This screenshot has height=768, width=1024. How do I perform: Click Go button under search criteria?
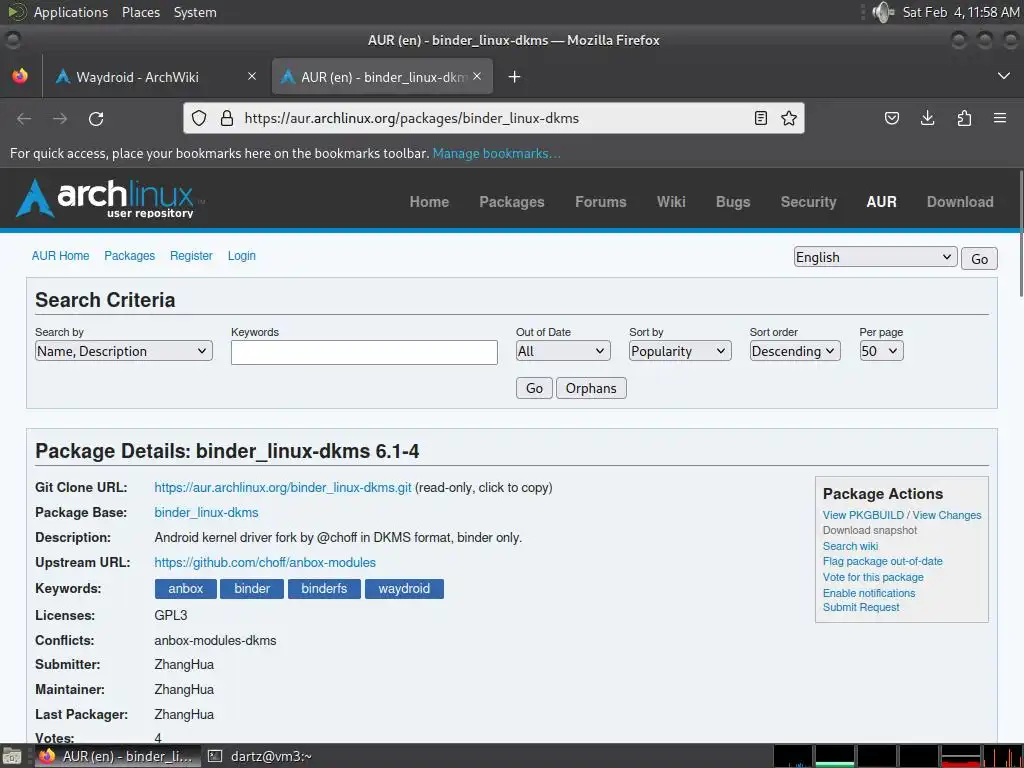[x=534, y=388]
